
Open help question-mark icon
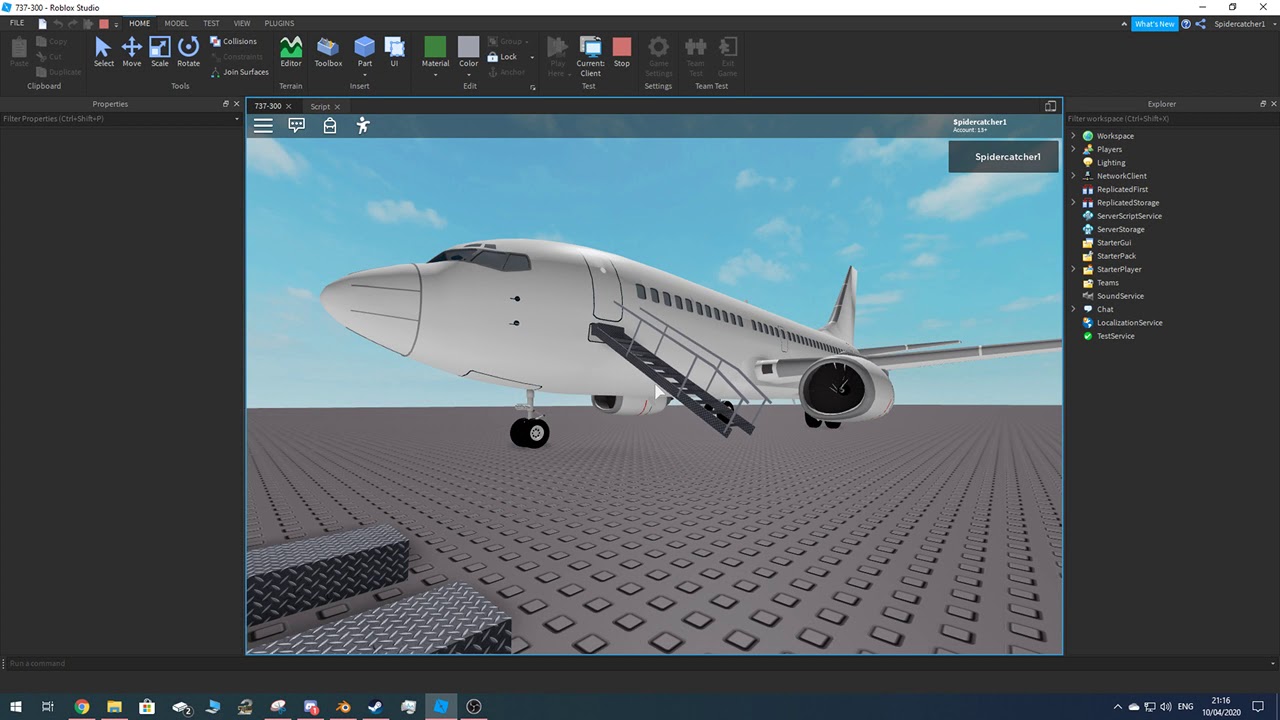pyautogui.click(x=1186, y=23)
